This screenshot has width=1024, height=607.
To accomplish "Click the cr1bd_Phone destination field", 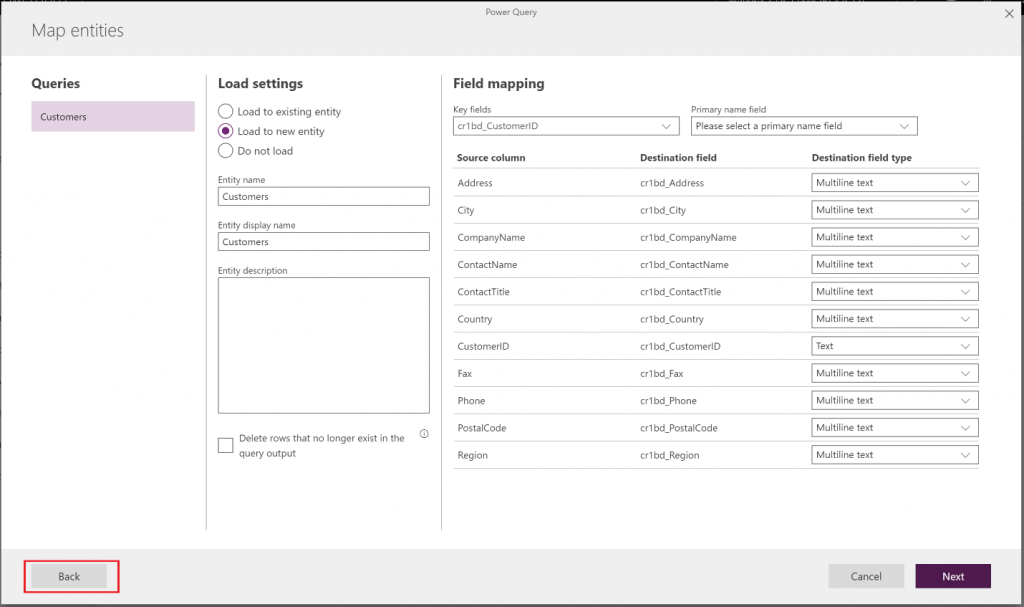I will pos(668,401).
